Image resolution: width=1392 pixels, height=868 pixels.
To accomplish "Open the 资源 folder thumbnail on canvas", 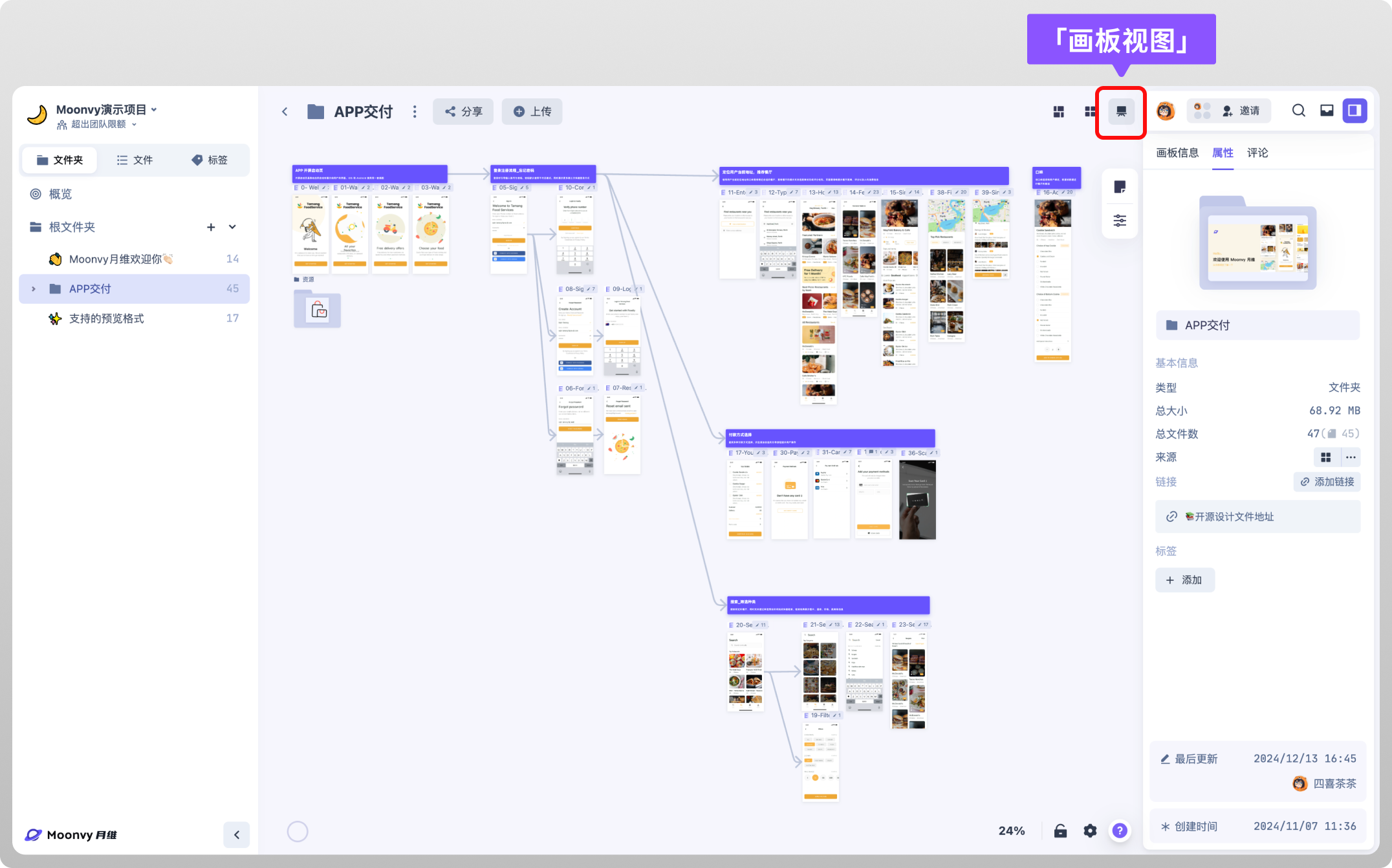I will [x=317, y=310].
